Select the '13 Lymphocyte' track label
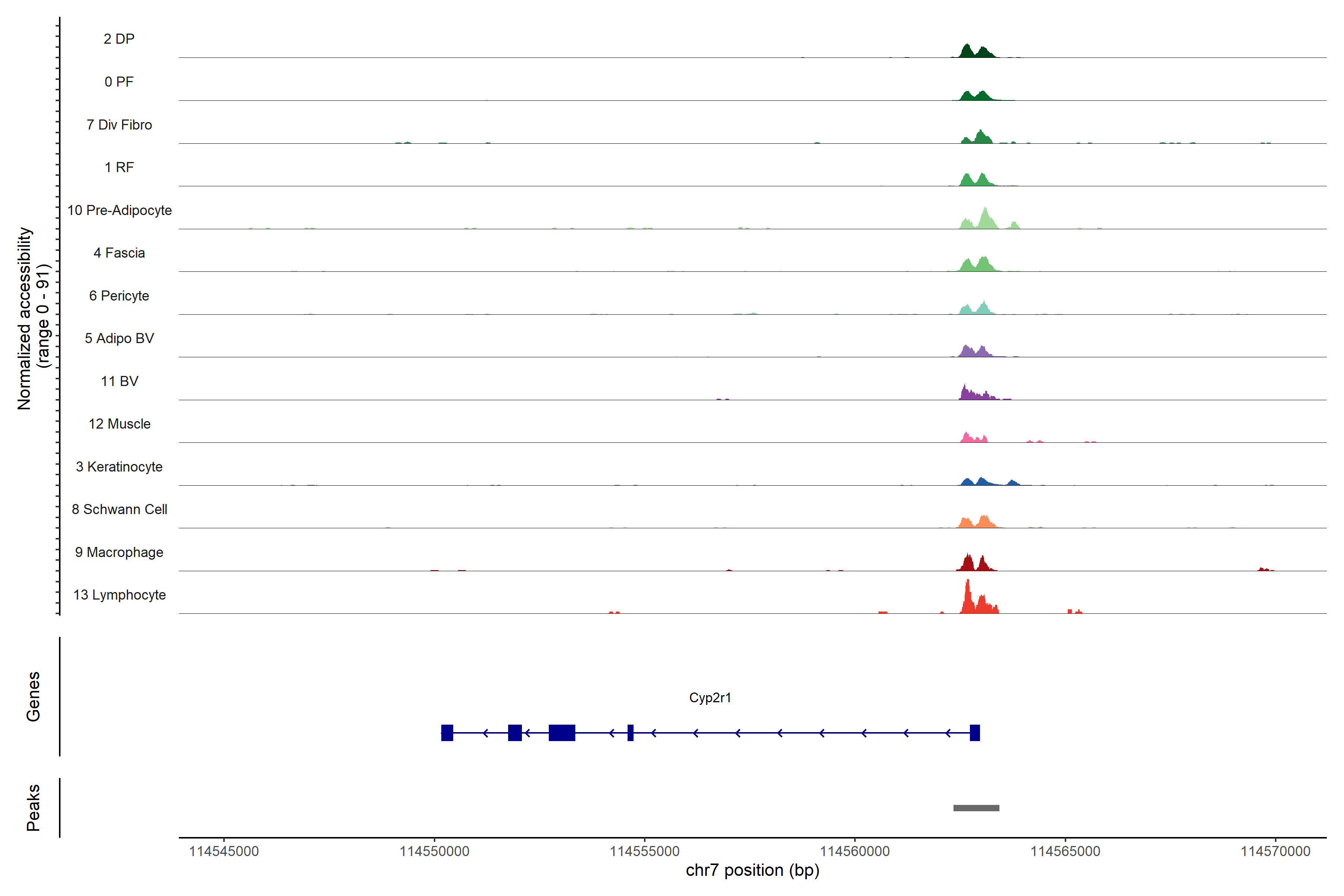 119,595
